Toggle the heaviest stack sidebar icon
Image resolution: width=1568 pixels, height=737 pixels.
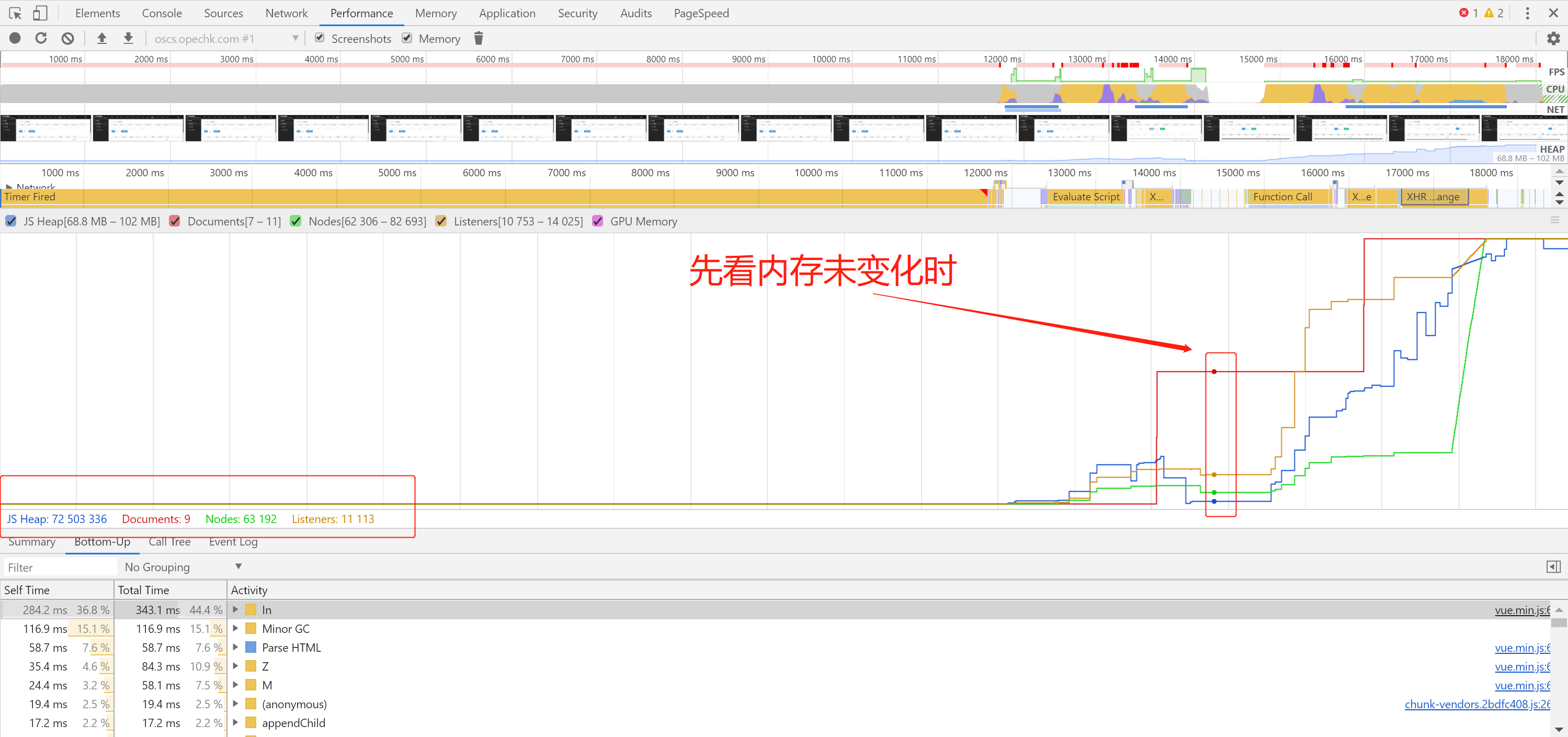tap(1553, 566)
